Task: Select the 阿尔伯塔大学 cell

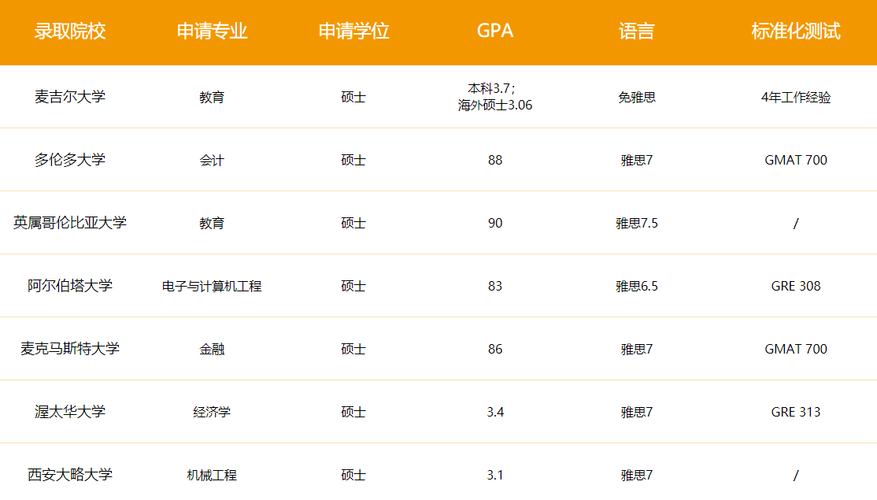Action: [x=70, y=286]
